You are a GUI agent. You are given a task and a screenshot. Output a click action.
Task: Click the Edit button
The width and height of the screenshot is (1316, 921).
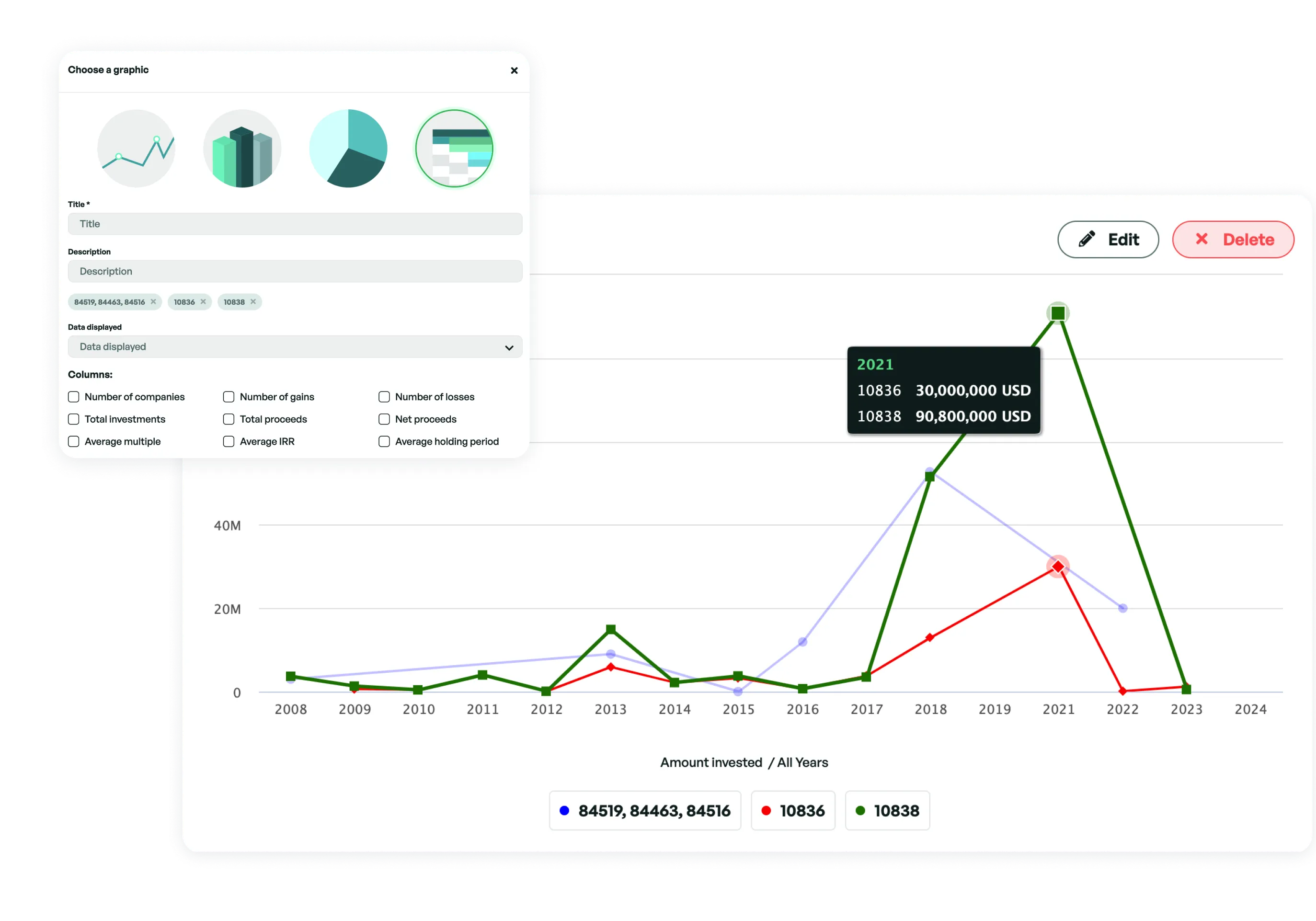pos(1108,240)
